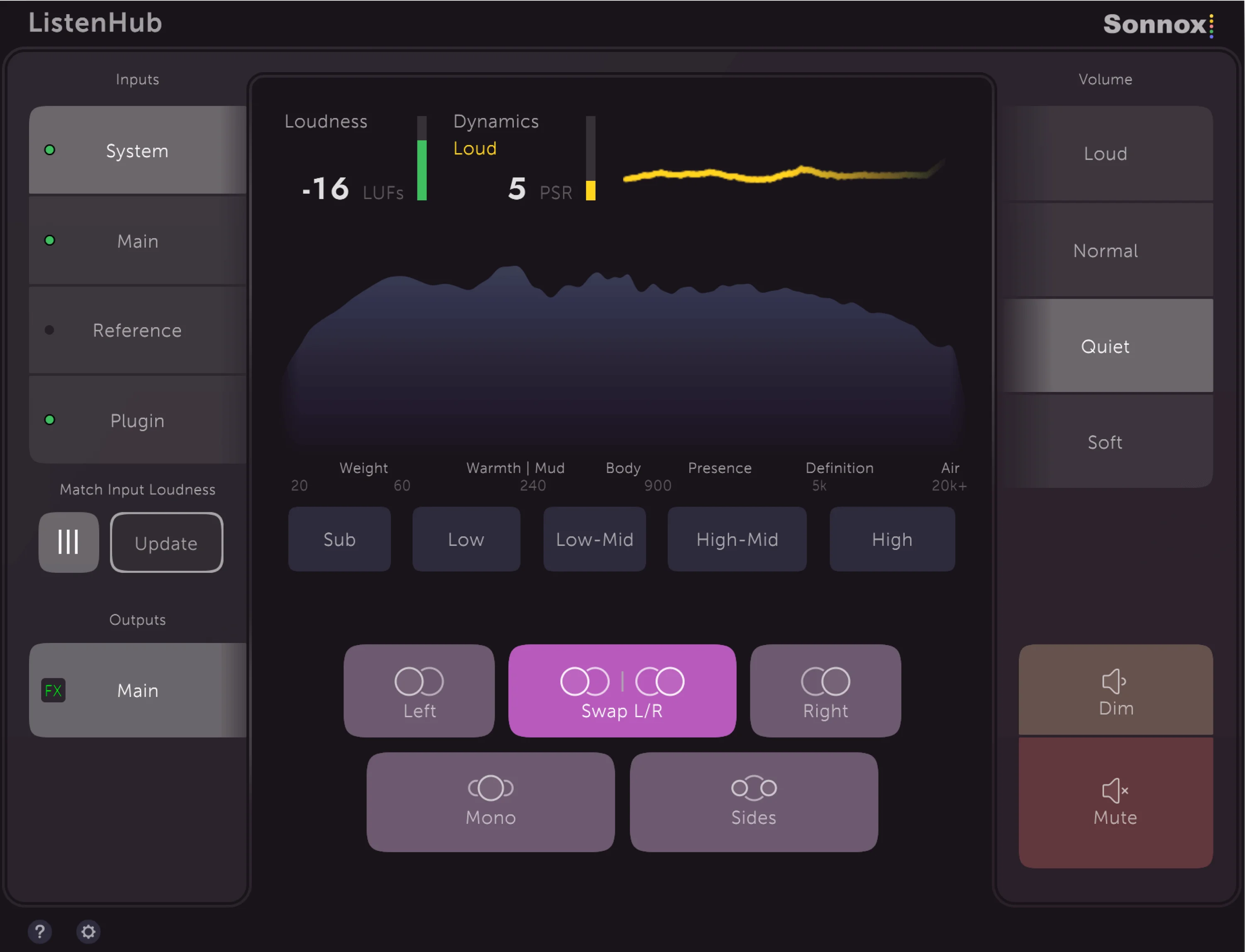
Task: Click the Match Input Loudness label
Action: click(138, 489)
